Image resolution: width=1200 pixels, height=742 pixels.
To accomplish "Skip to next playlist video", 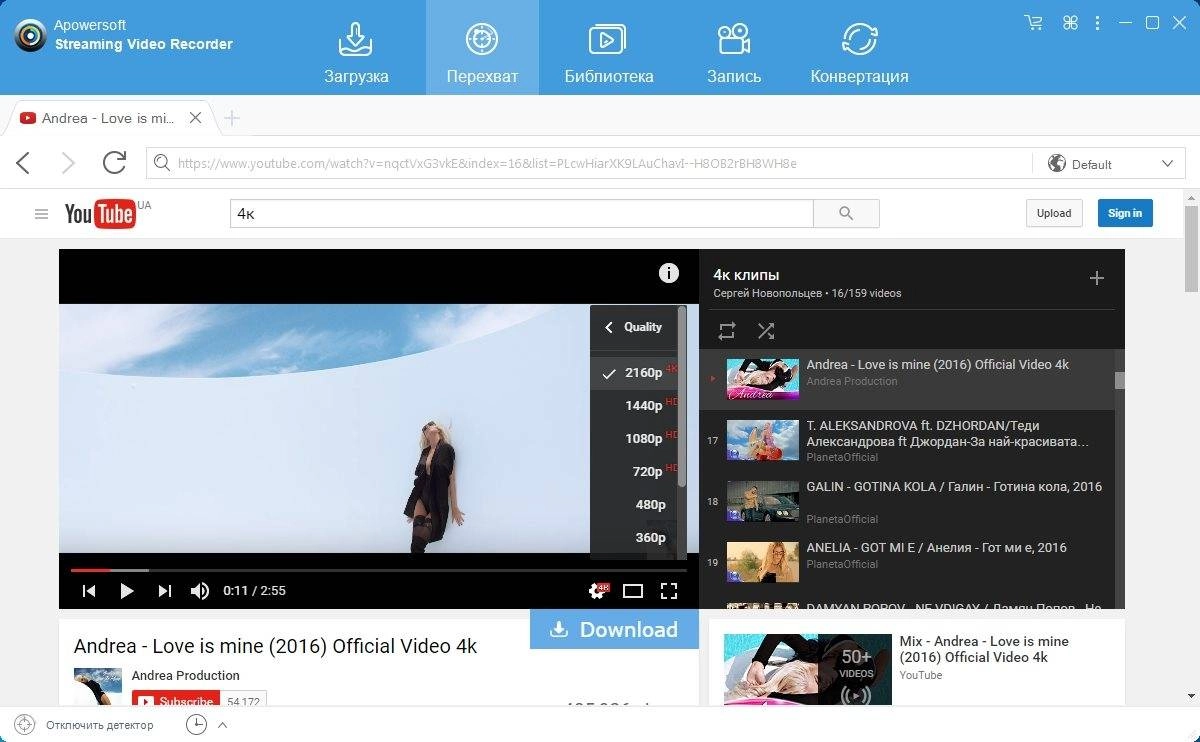I will 165,591.
